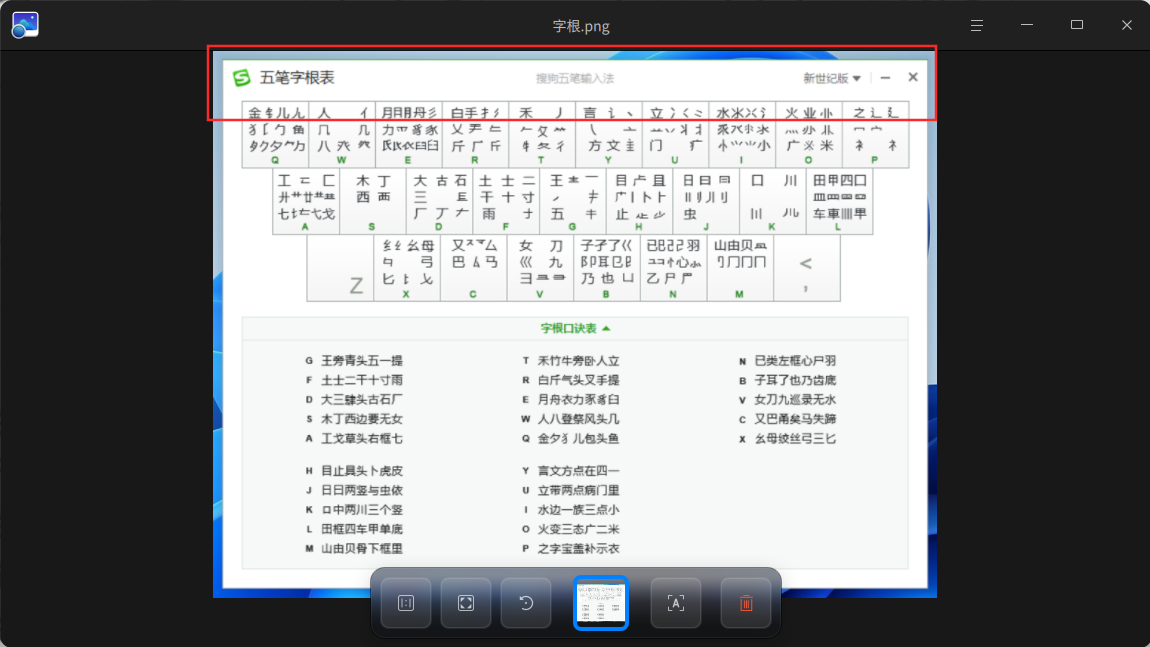Select the 字根.png thumbnail in toolbar

click(601, 603)
